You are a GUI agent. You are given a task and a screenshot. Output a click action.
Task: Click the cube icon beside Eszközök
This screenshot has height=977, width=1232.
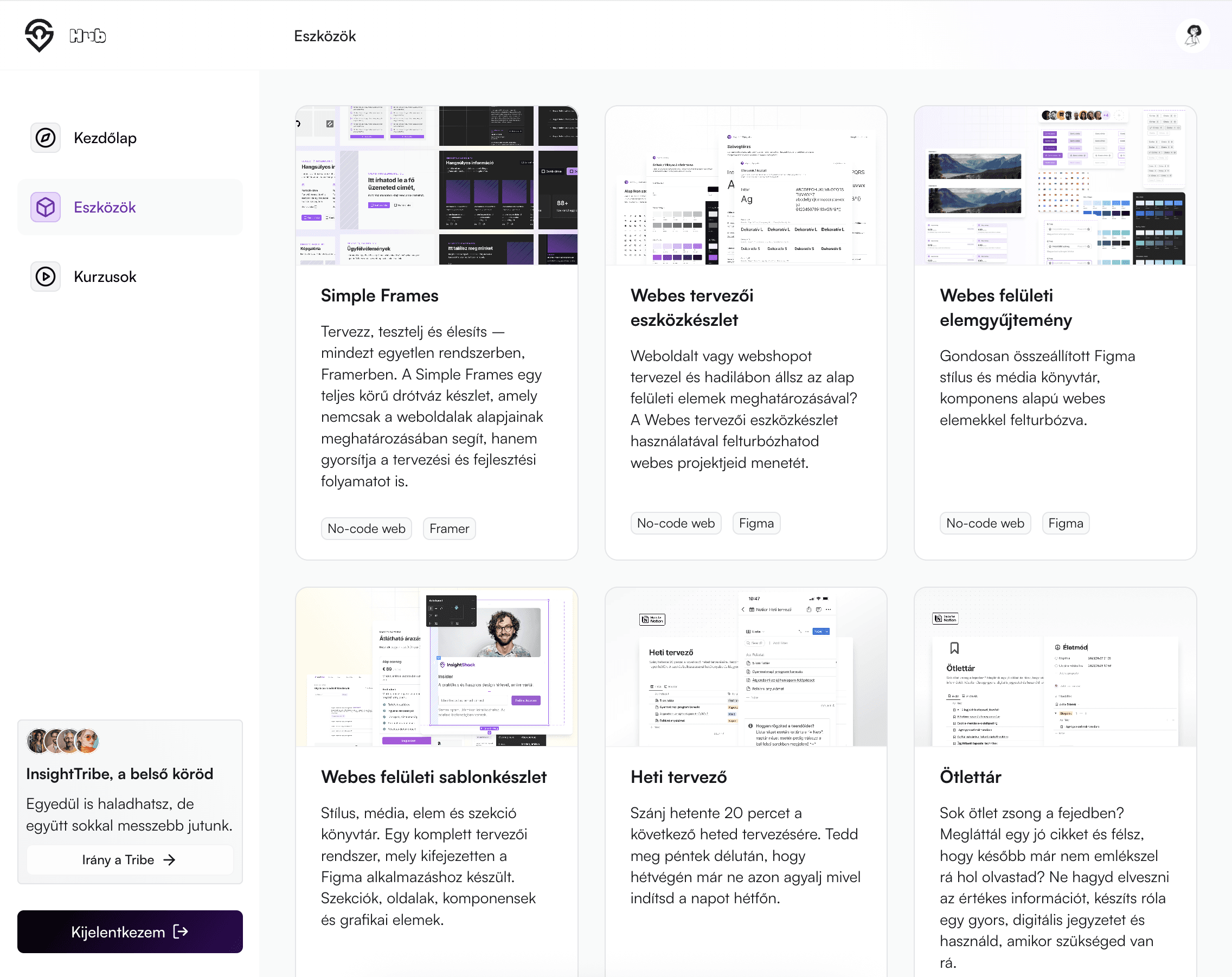coord(46,208)
